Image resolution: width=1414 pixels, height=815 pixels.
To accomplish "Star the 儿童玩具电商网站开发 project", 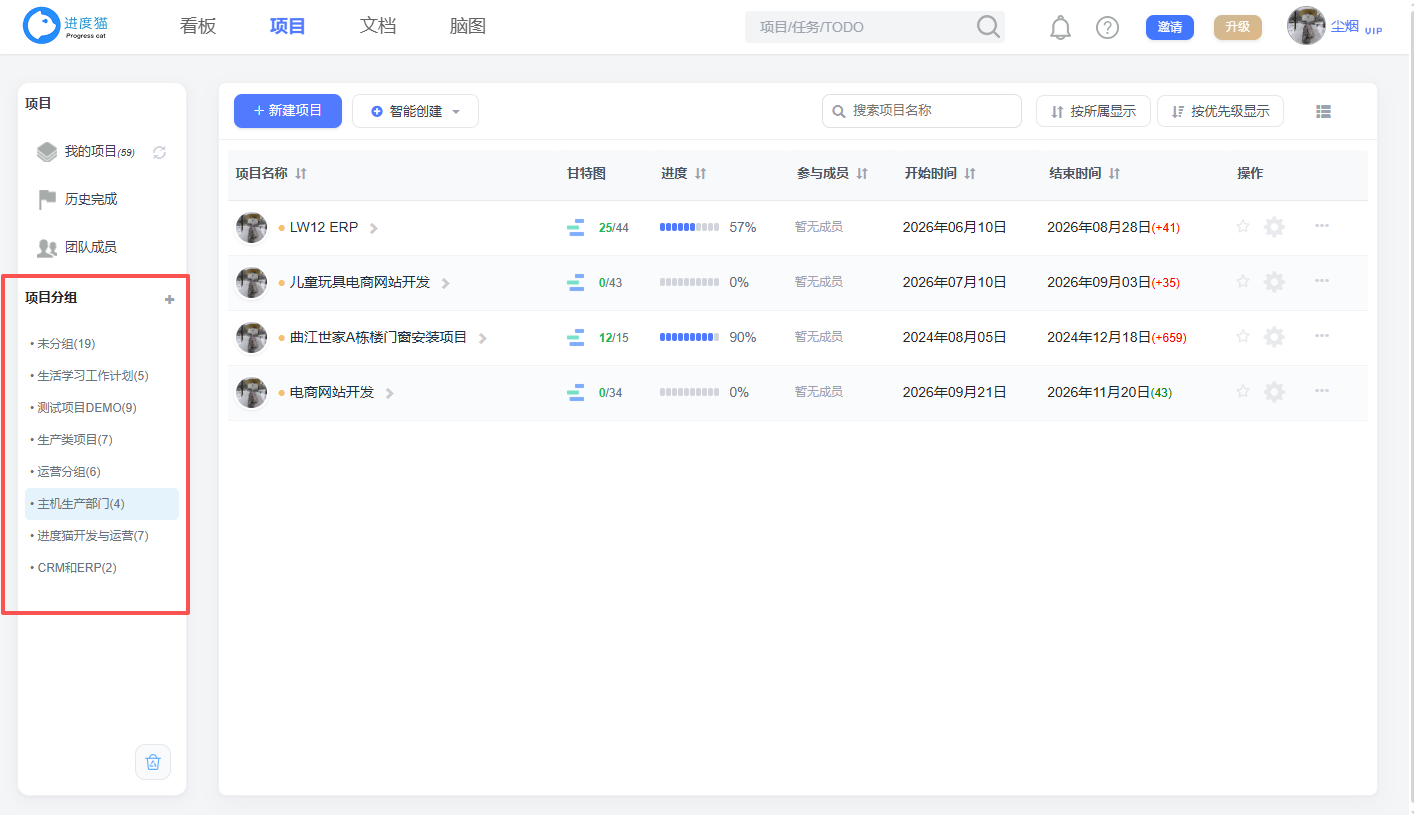I will (1243, 281).
